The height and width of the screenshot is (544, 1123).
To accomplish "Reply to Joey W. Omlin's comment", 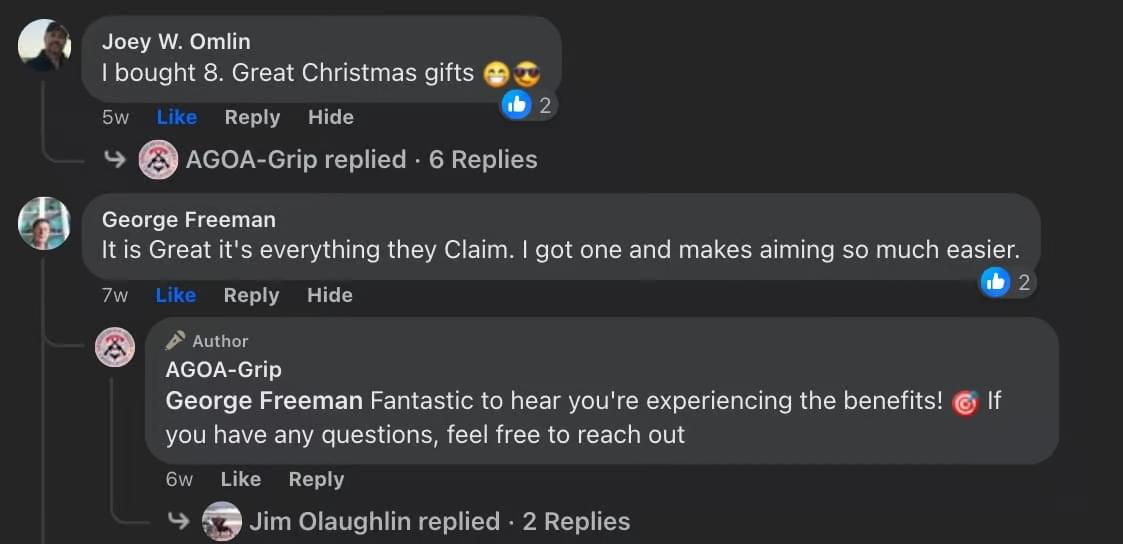I will click(252, 117).
